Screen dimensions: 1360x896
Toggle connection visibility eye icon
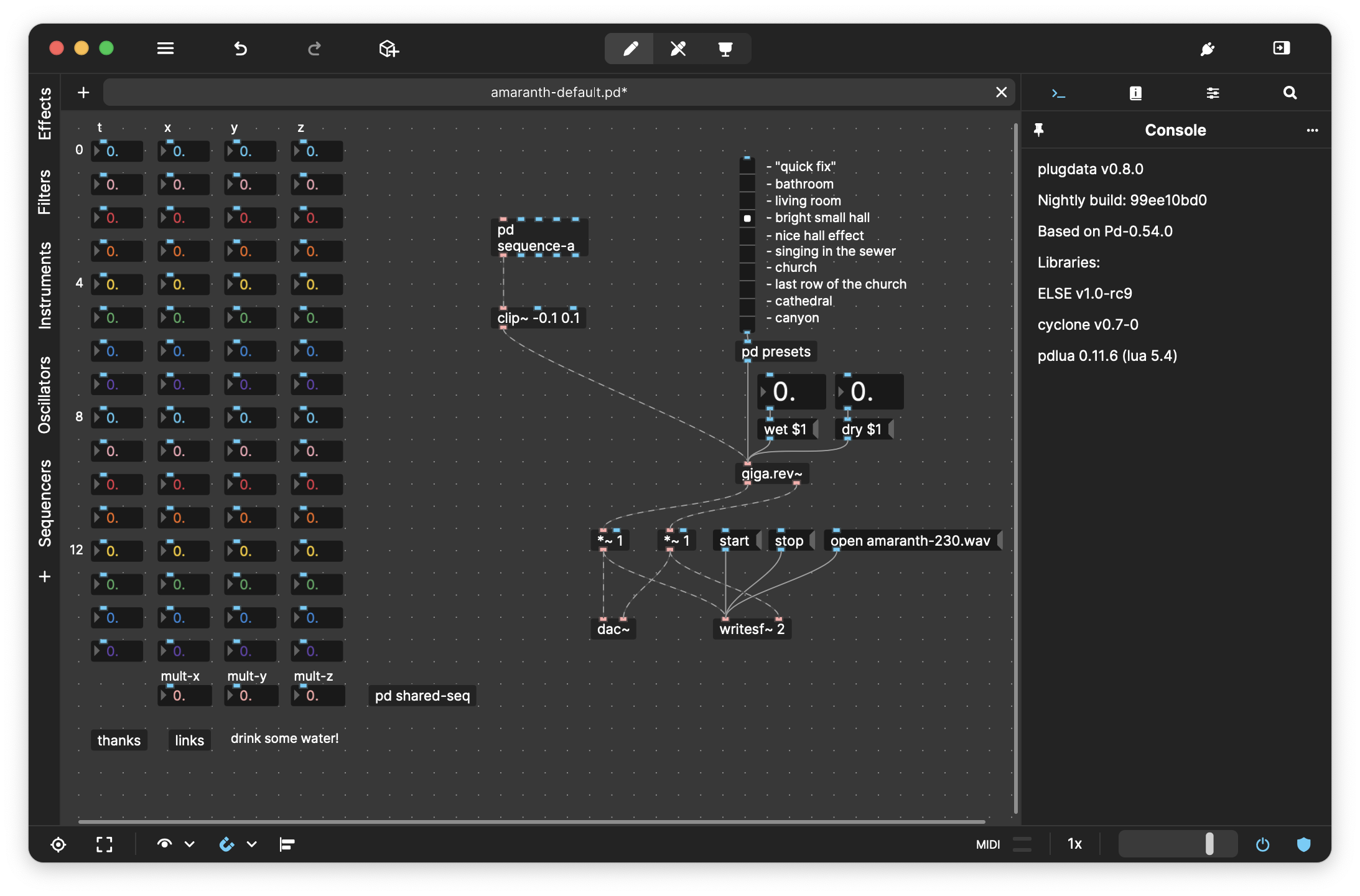[164, 844]
